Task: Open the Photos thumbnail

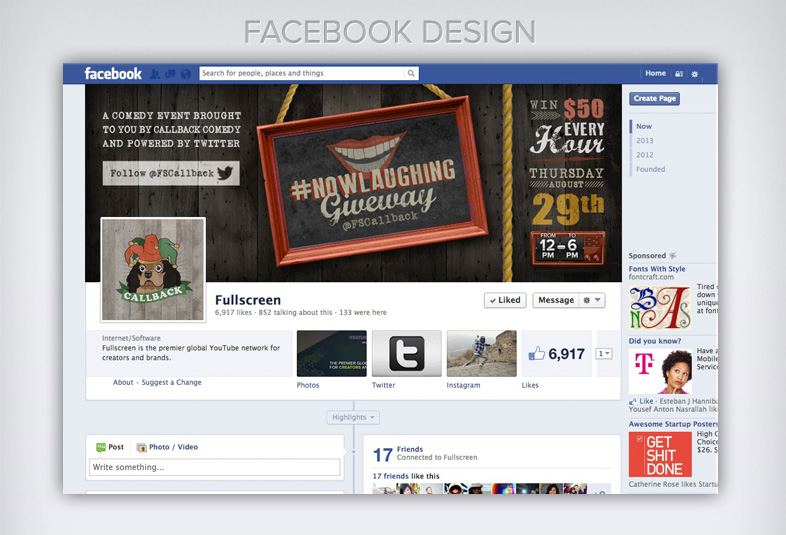Action: coord(332,353)
